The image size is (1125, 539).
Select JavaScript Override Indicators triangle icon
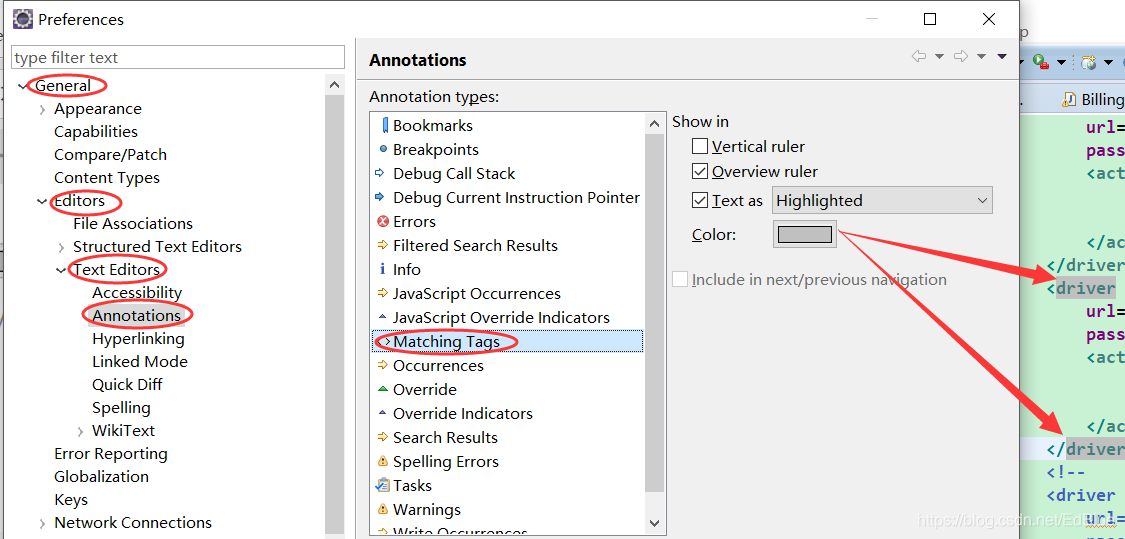pos(382,317)
